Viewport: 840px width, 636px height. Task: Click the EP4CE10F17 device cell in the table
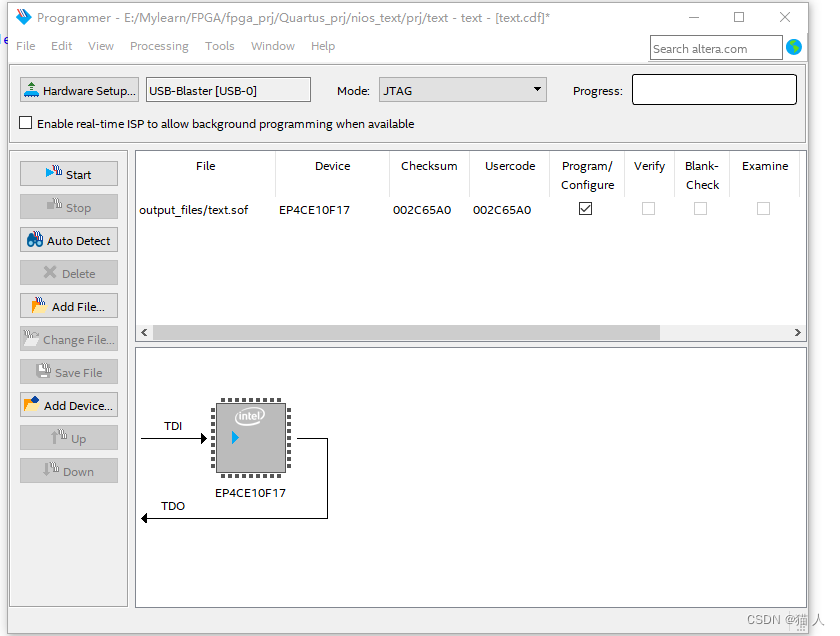tap(314, 209)
